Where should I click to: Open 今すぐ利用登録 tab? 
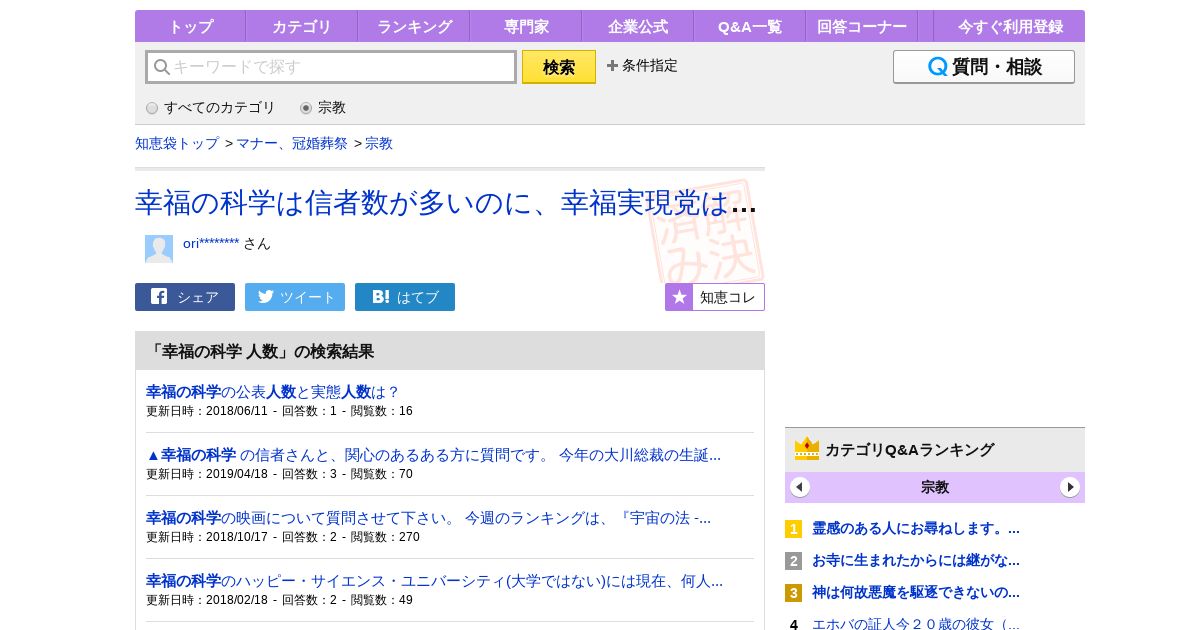click(x=1010, y=26)
